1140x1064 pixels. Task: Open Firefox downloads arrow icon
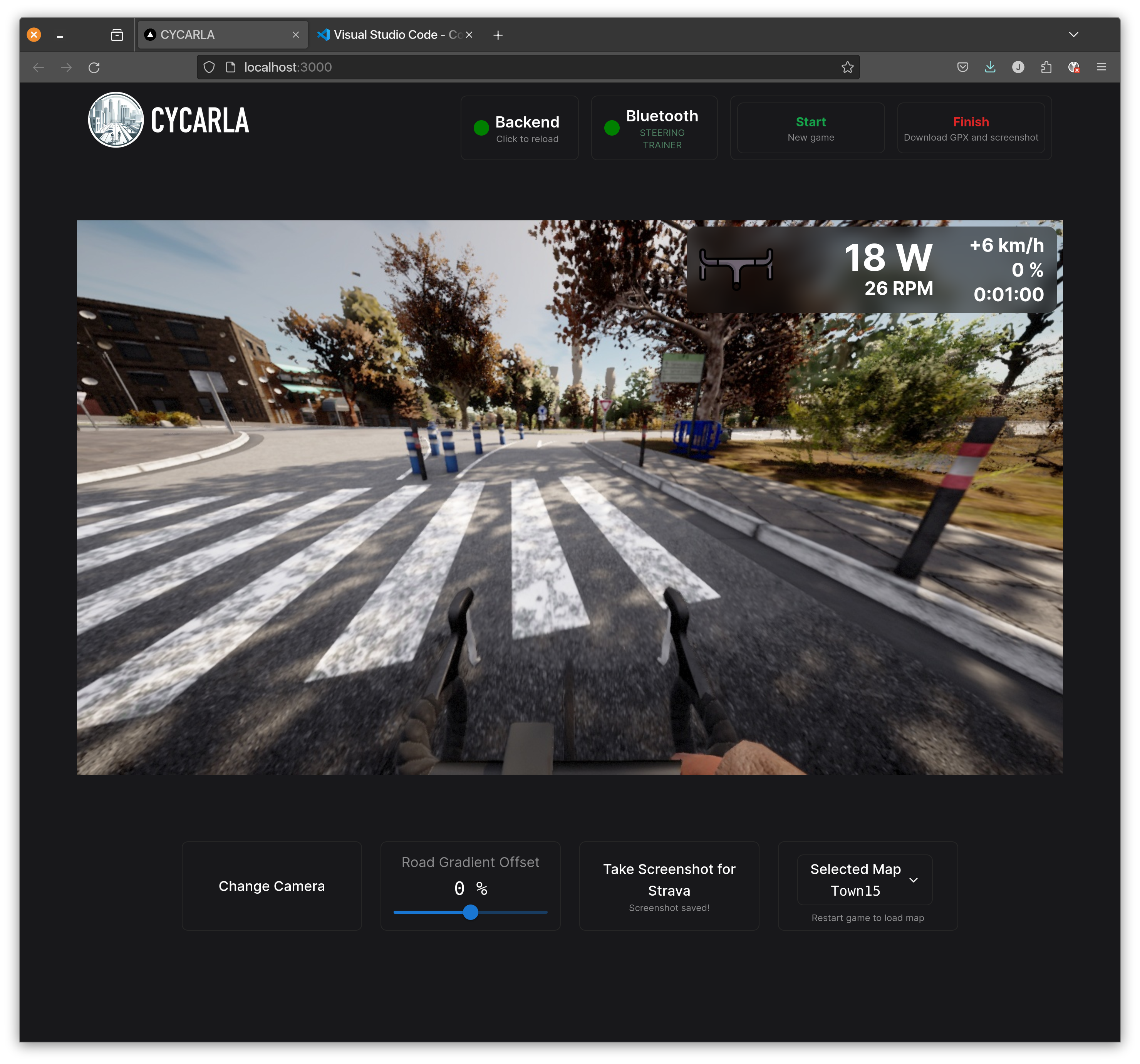point(990,67)
